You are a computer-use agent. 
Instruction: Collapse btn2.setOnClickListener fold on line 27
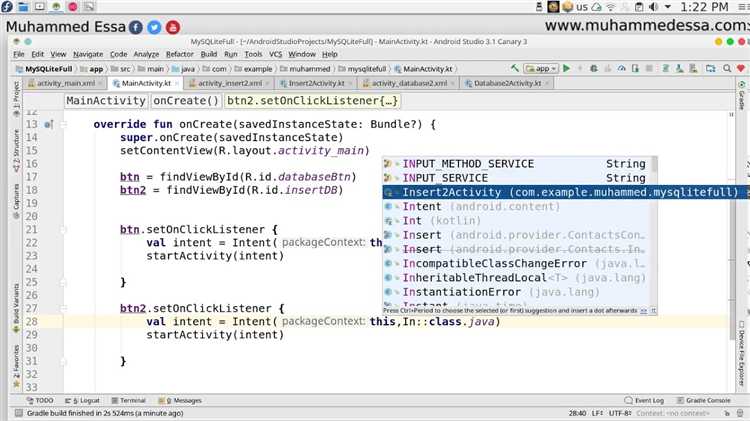(x=63, y=309)
